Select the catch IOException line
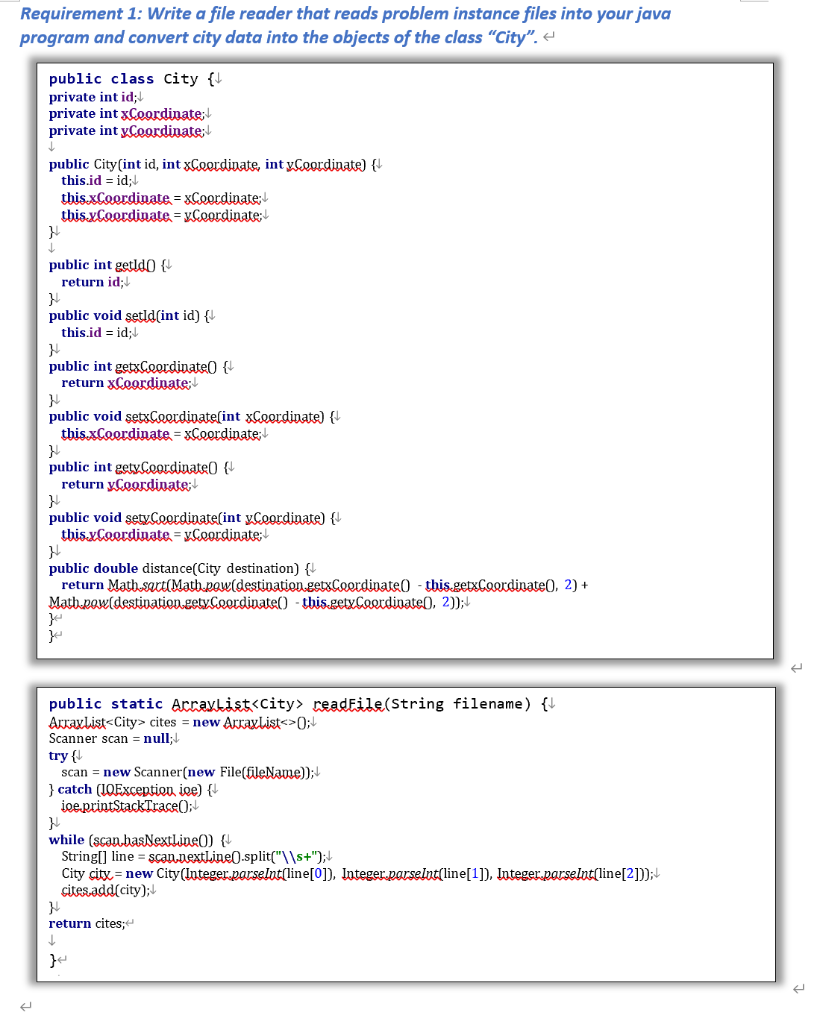 pos(130,789)
